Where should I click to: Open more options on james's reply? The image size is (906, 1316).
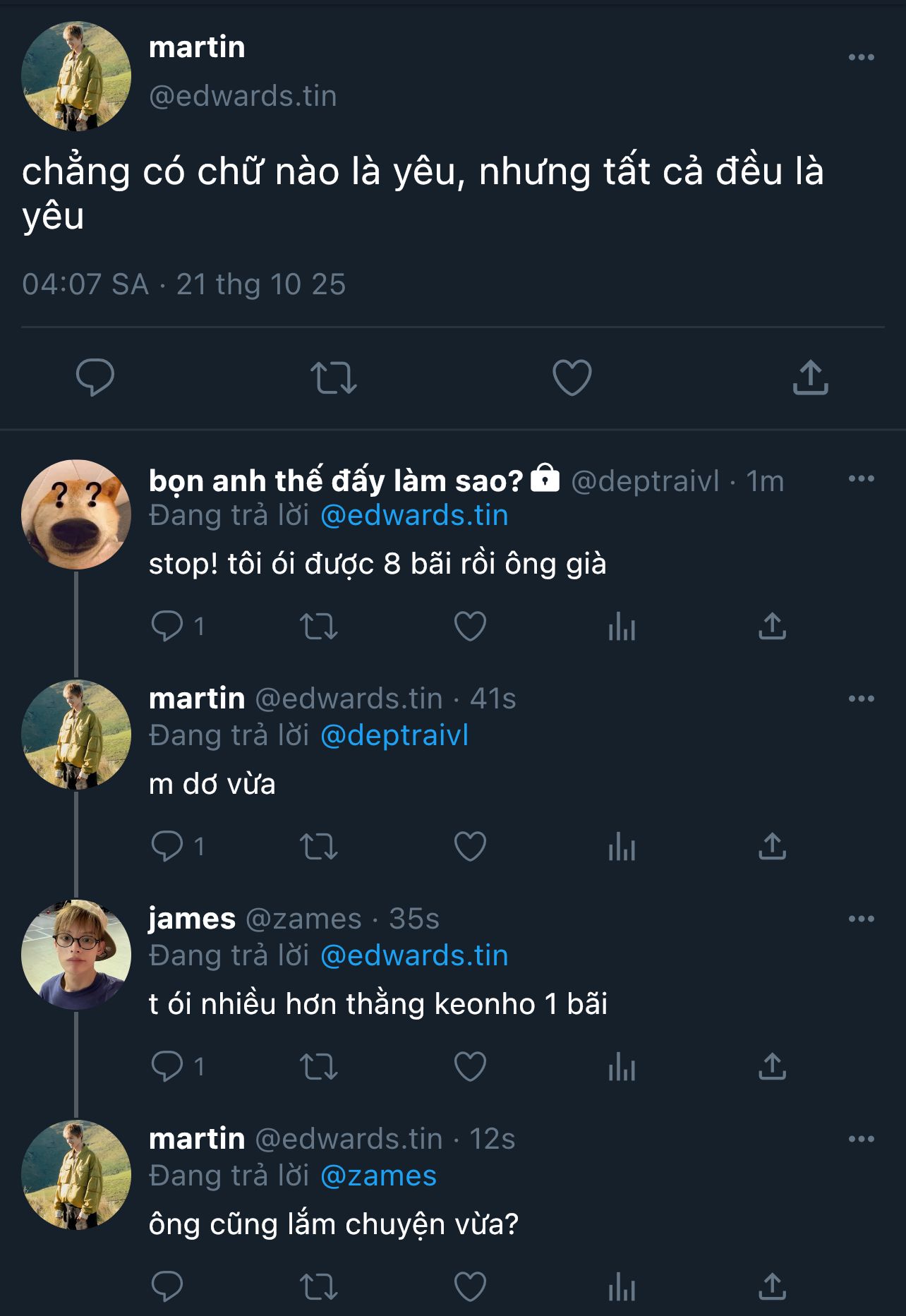pyautogui.click(x=861, y=919)
